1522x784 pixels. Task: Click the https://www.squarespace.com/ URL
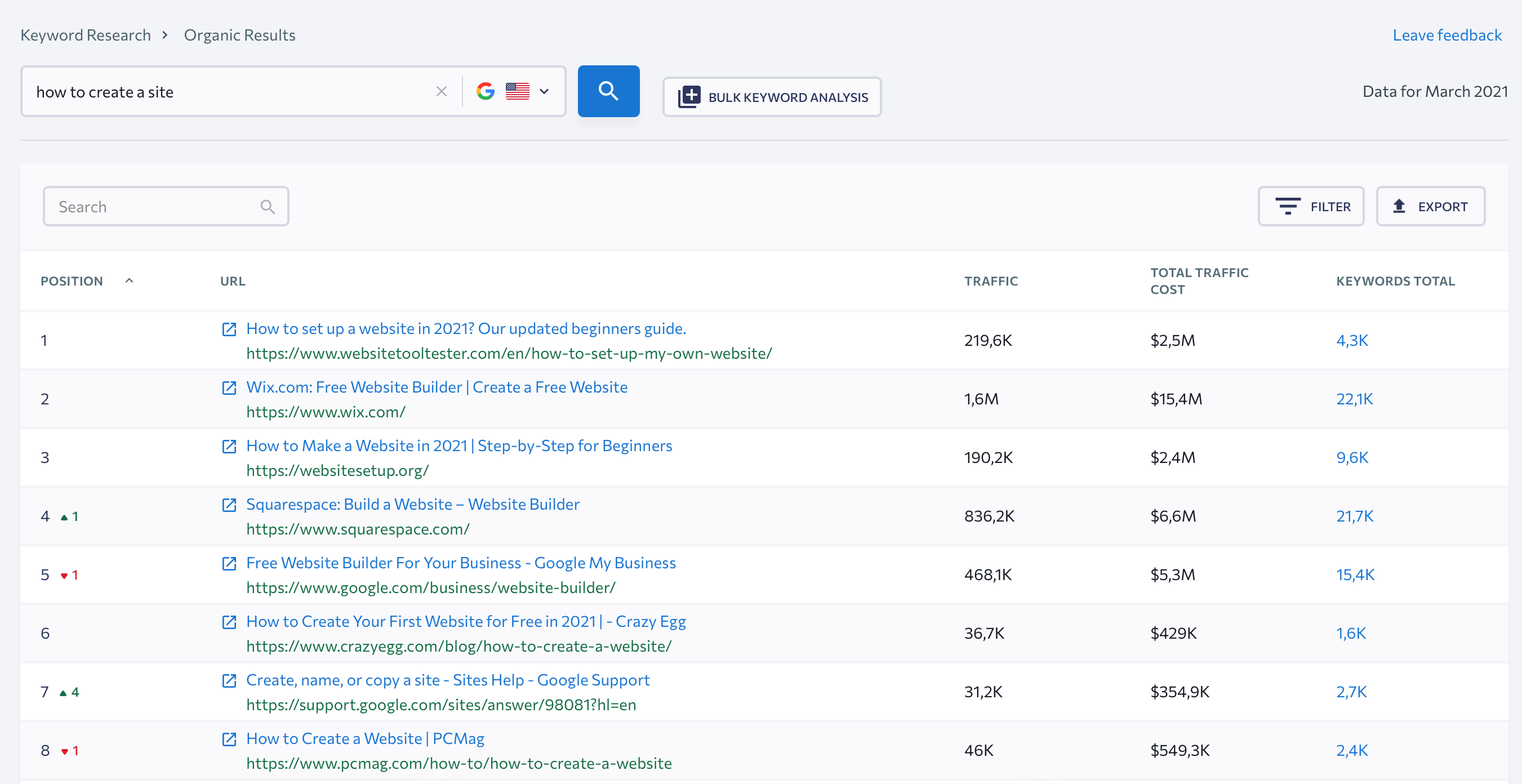(x=358, y=529)
